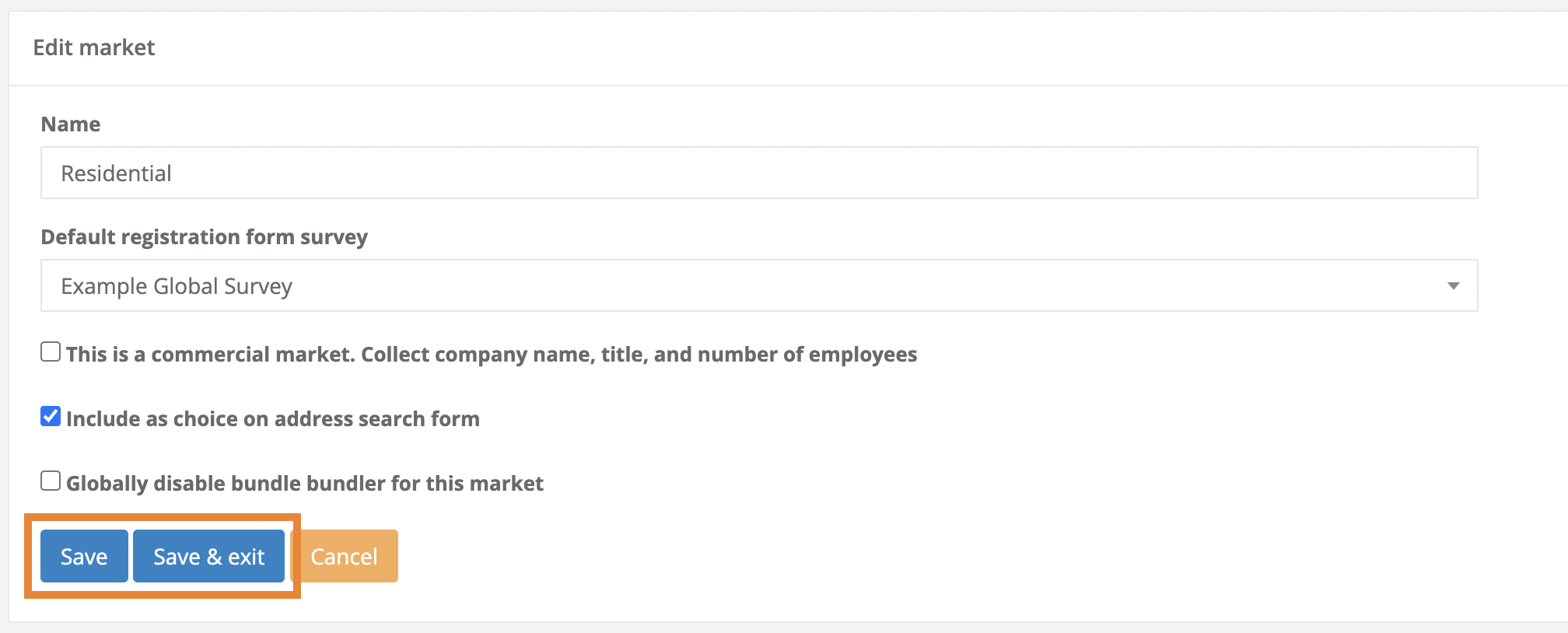The height and width of the screenshot is (633, 1568).
Task: Click the dropdown arrow next to Example Global Survey
Action: coord(1454,285)
